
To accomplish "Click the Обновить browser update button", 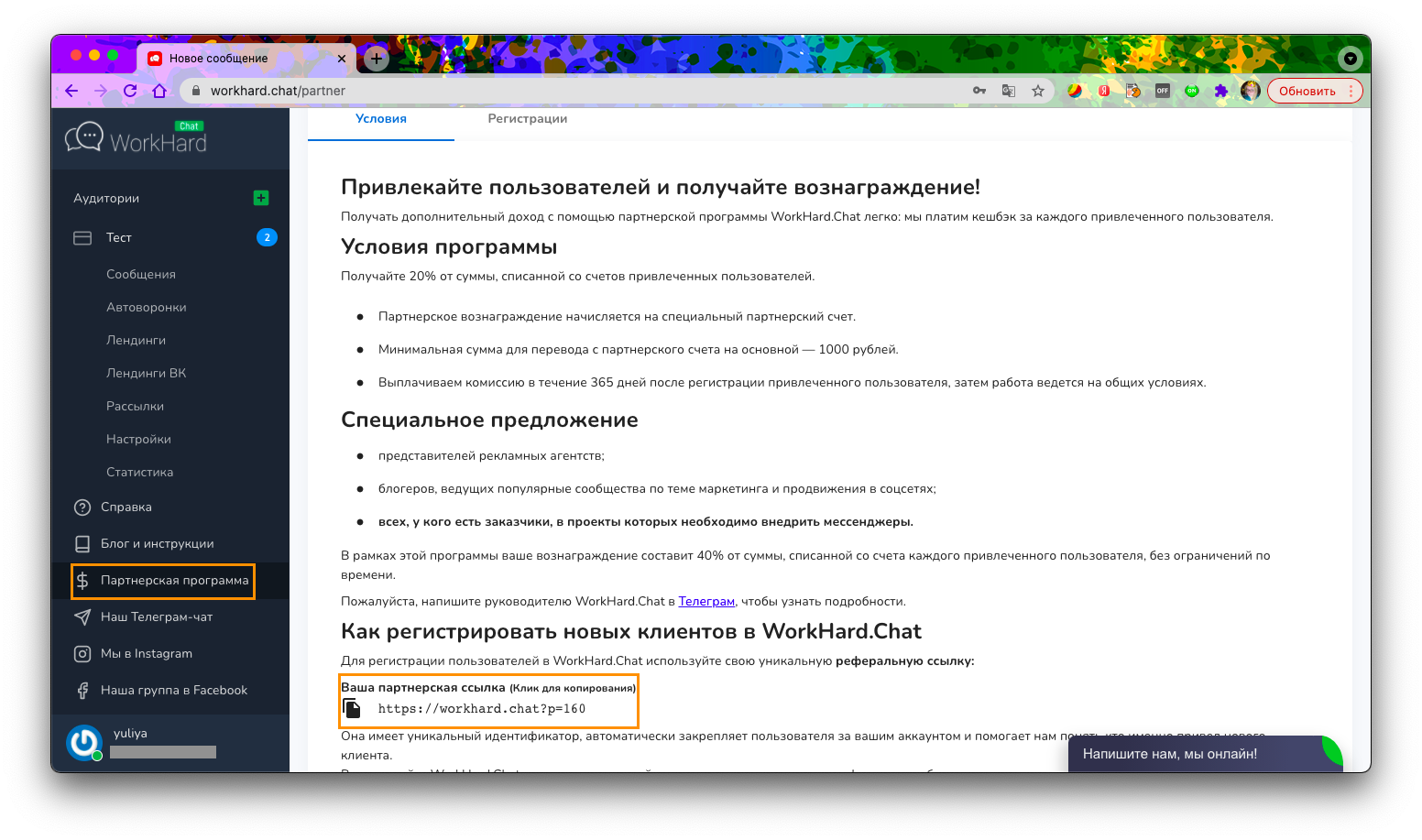I will (x=1315, y=91).
